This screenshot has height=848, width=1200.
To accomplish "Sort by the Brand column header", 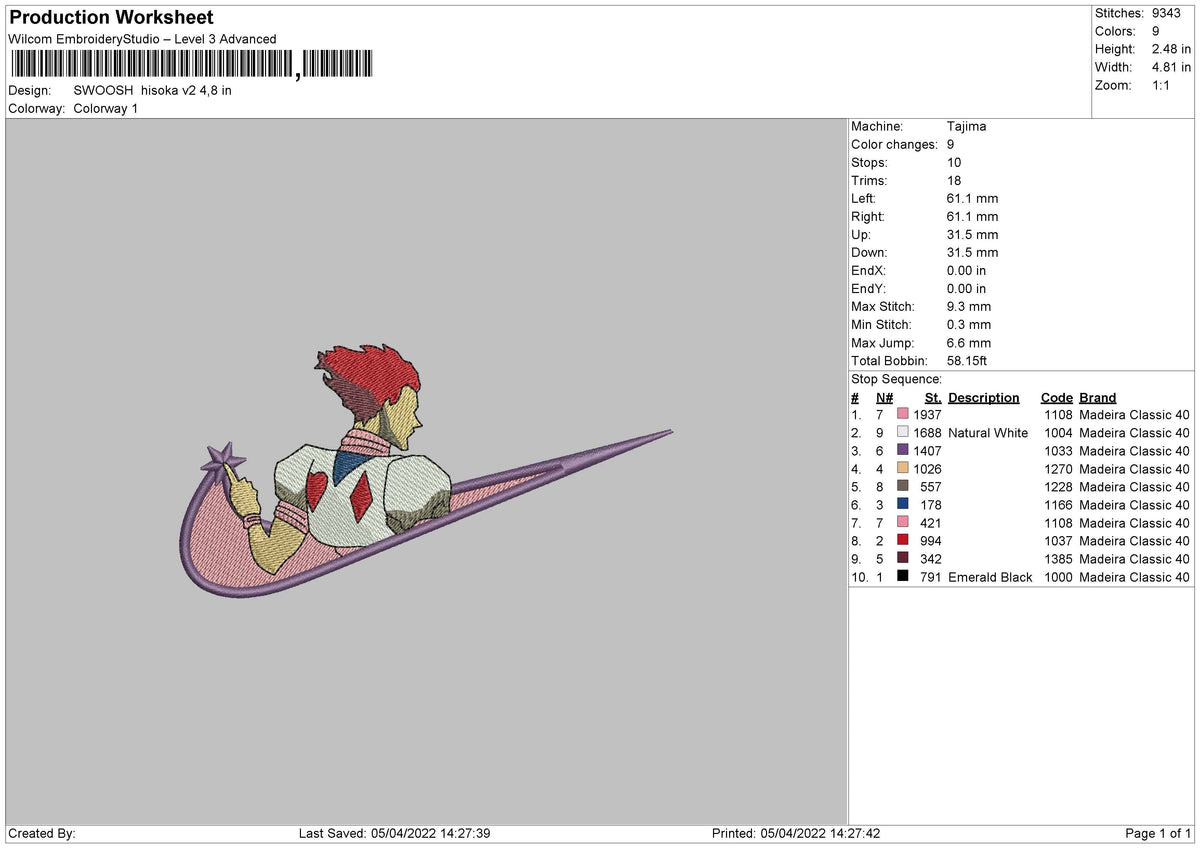I will click(1096, 397).
